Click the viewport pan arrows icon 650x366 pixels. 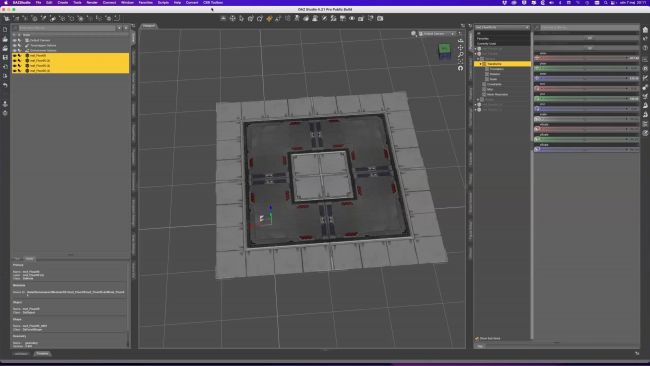(x=460, y=48)
